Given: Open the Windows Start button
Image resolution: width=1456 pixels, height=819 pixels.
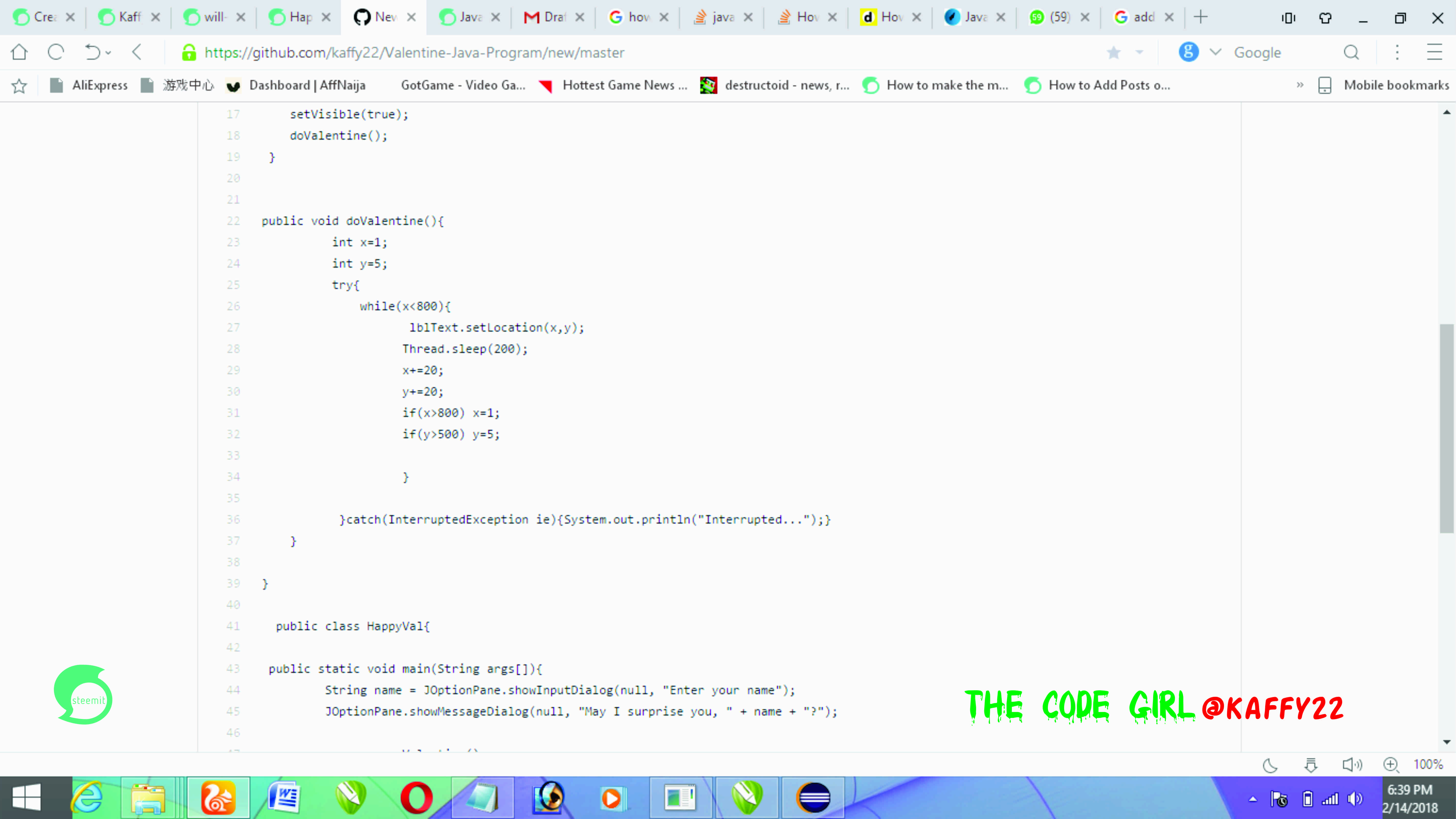Looking at the screenshot, I should 26,798.
